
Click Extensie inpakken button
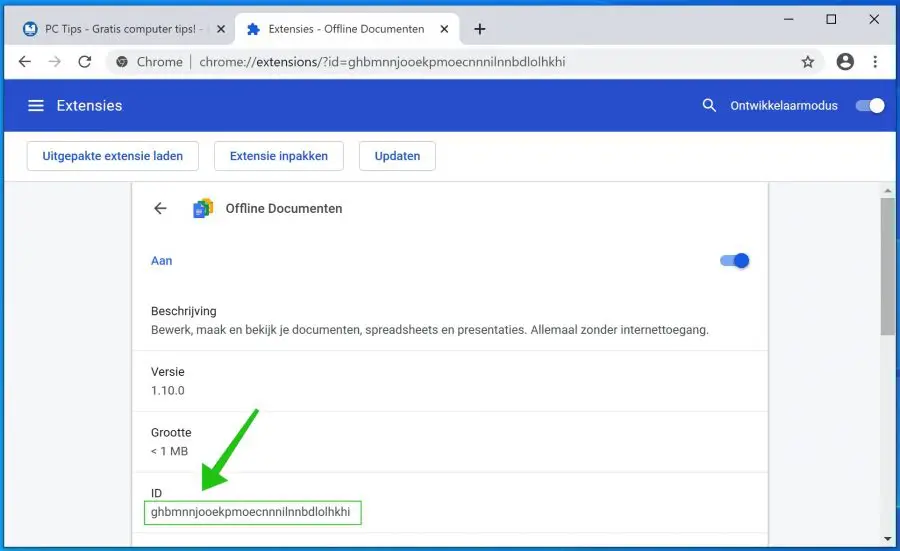tap(279, 156)
